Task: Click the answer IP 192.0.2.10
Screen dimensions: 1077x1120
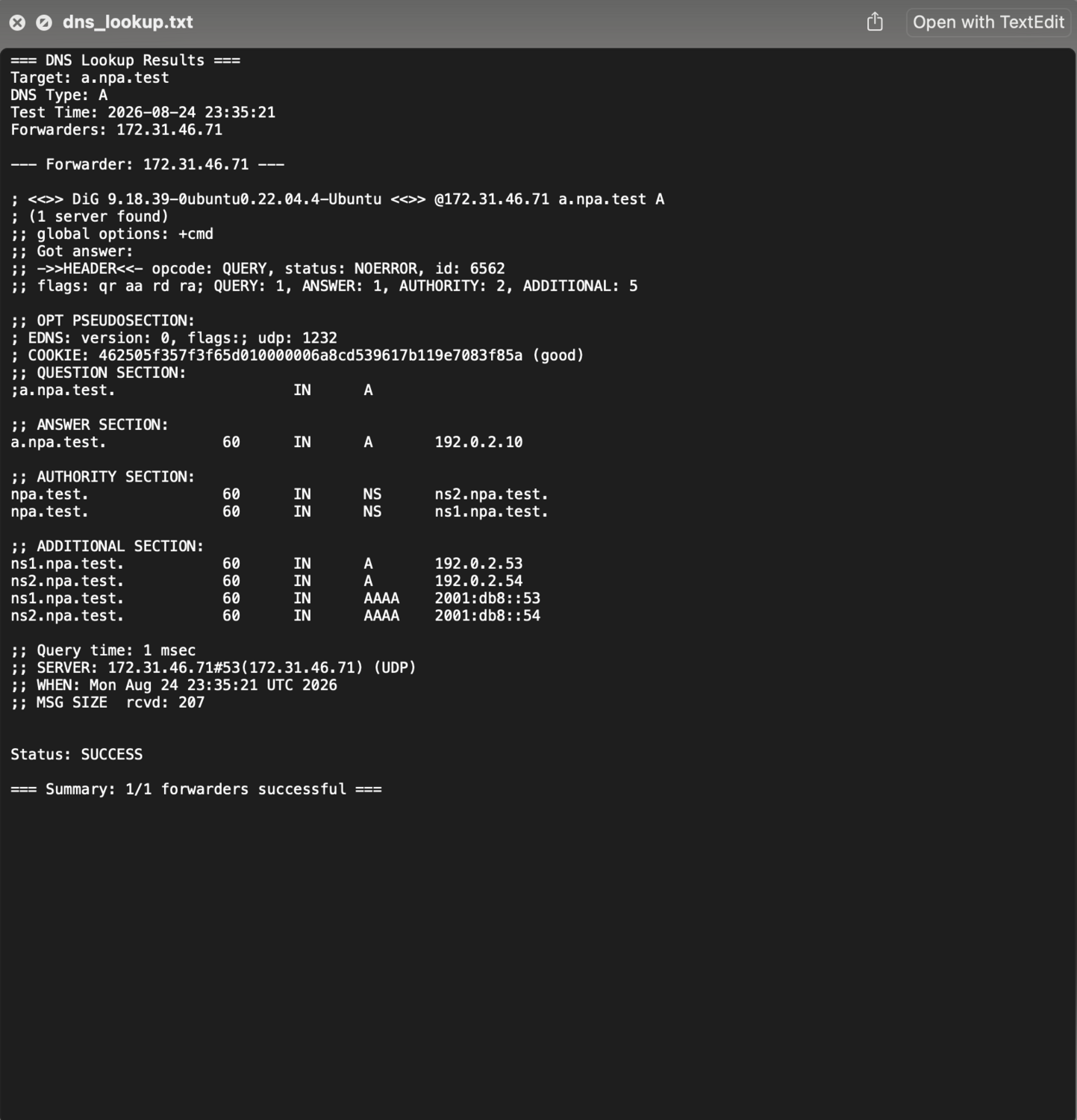Action: pos(478,442)
